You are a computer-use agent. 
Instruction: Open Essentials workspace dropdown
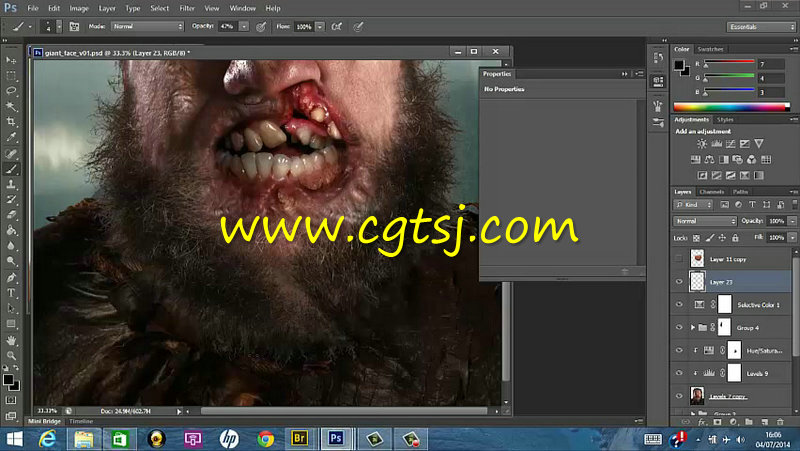coord(761,27)
